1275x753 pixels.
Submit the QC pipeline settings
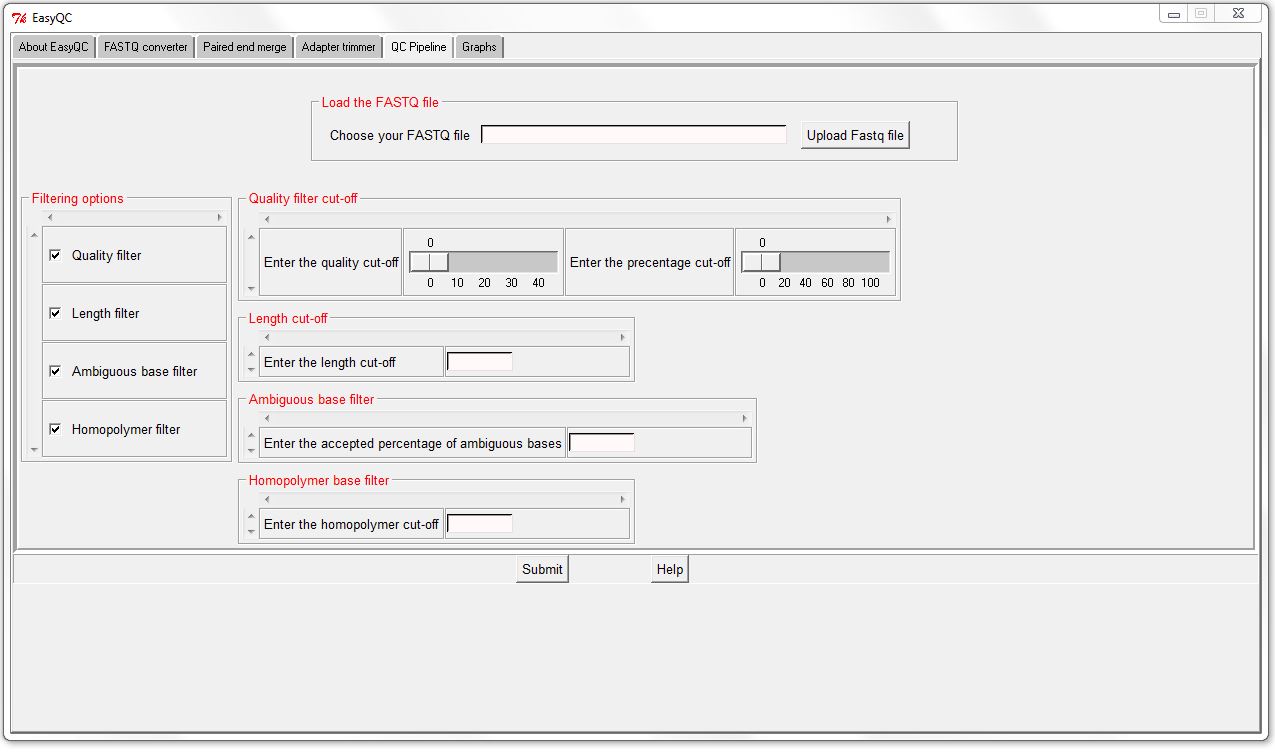(x=542, y=569)
